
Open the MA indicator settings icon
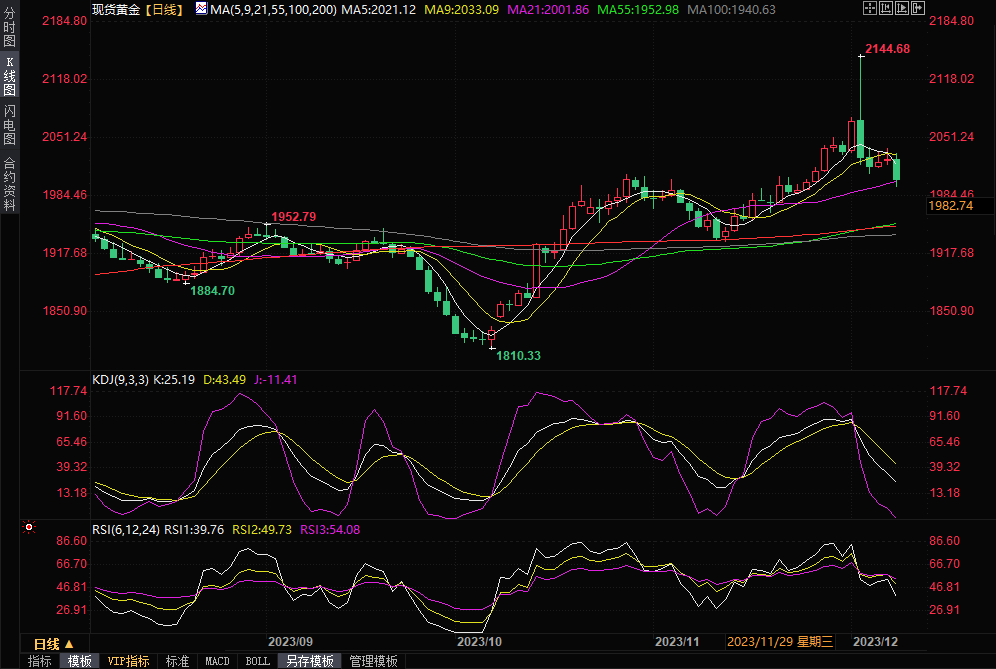click(x=201, y=8)
